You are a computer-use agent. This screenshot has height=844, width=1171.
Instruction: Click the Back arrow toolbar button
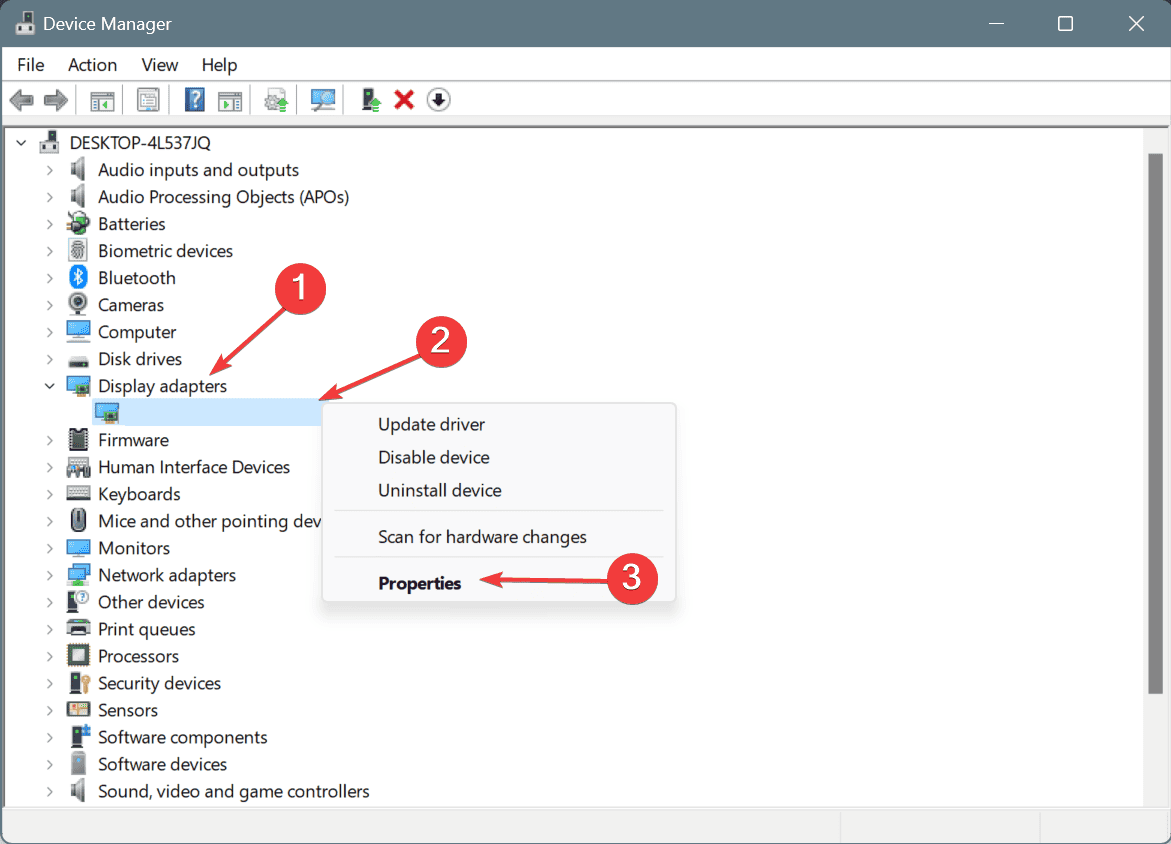pyautogui.click(x=22, y=99)
